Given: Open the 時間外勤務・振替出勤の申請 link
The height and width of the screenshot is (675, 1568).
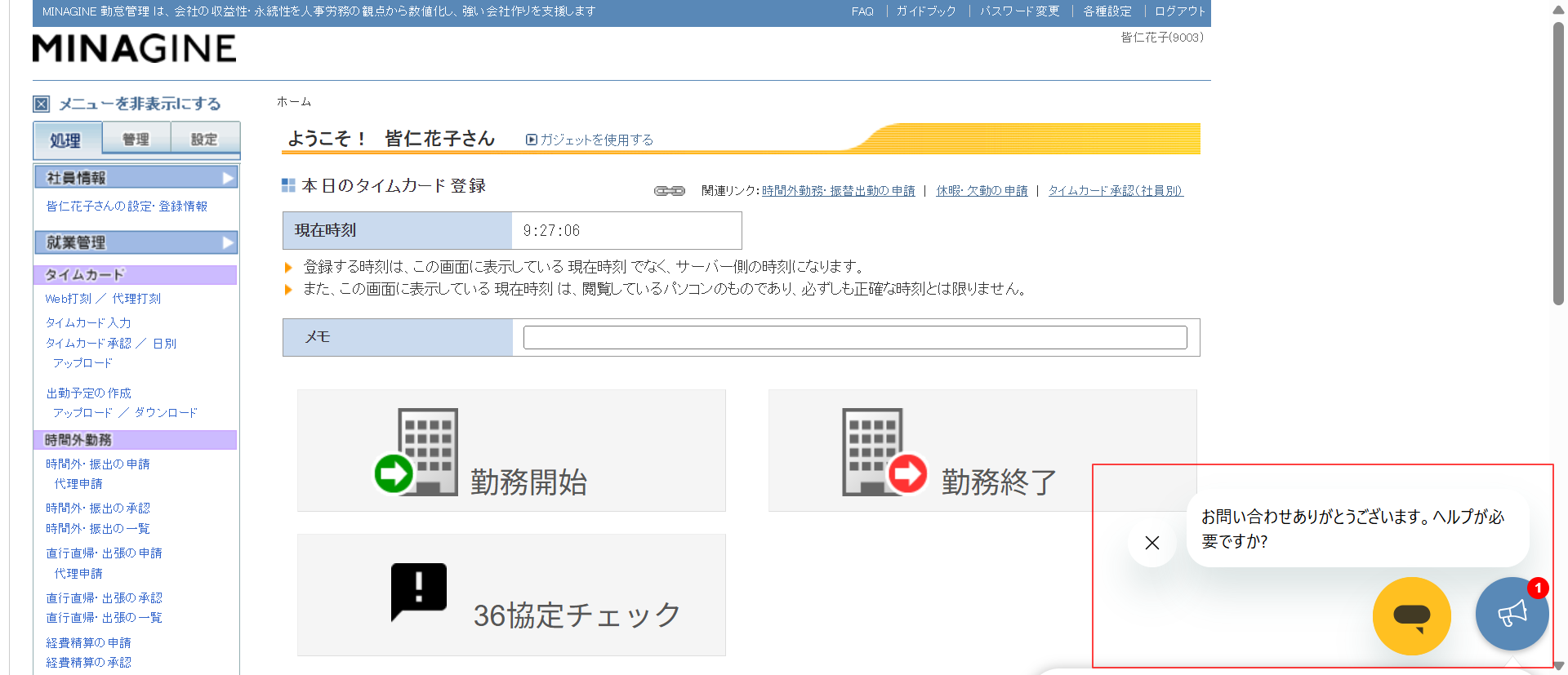Looking at the screenshot, I should click(838, 191).
